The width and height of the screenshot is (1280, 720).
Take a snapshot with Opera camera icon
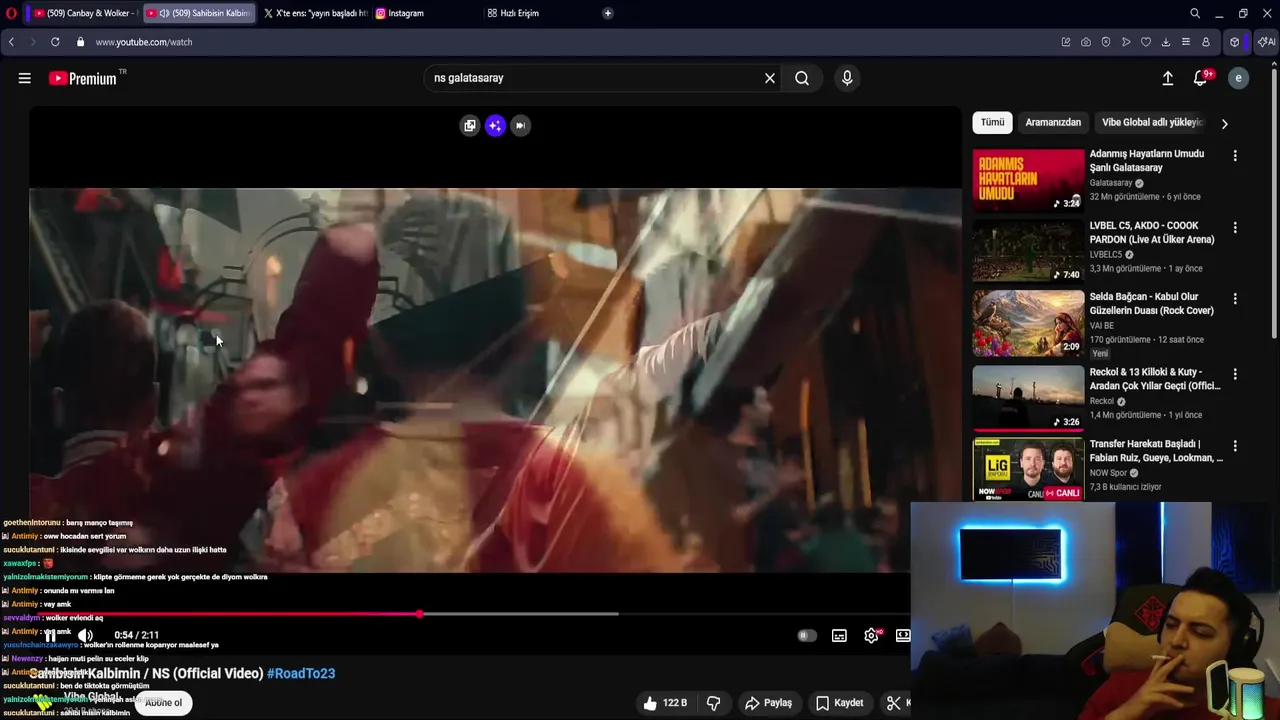[x=1086, y=42]
